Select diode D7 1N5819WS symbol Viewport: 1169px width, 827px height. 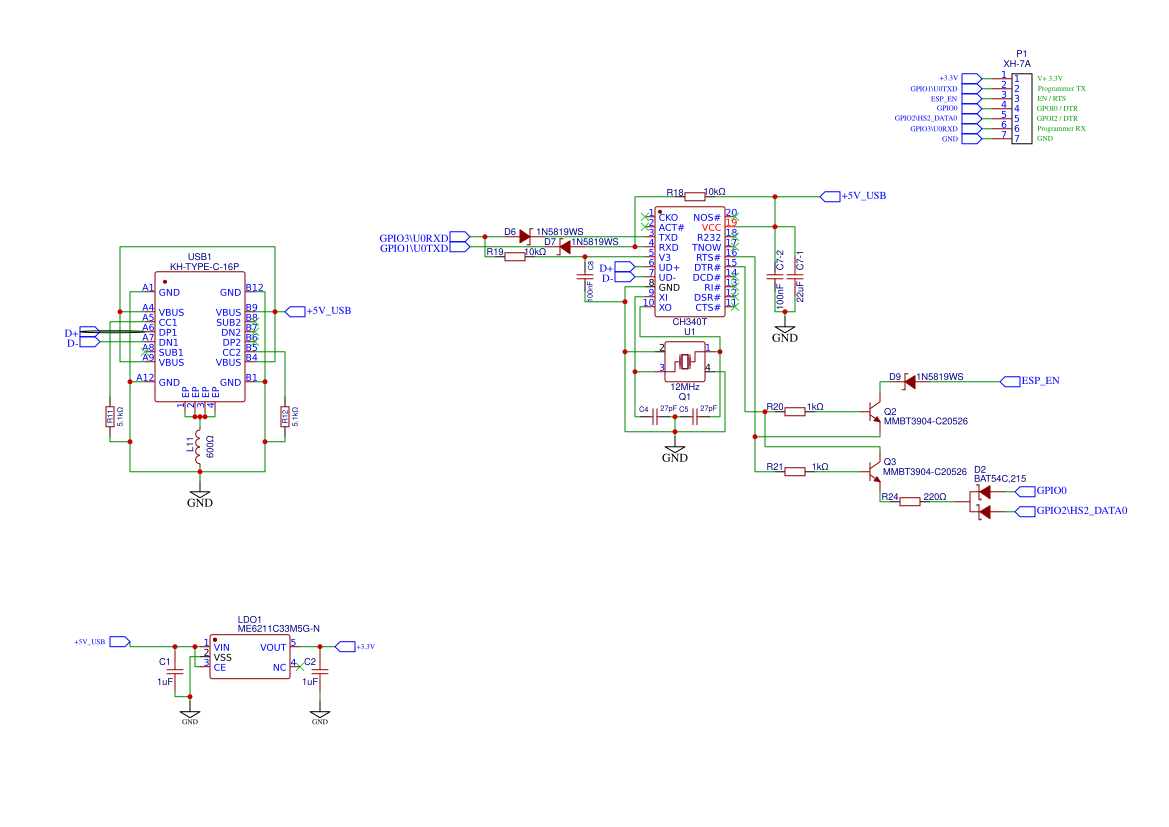564,247
